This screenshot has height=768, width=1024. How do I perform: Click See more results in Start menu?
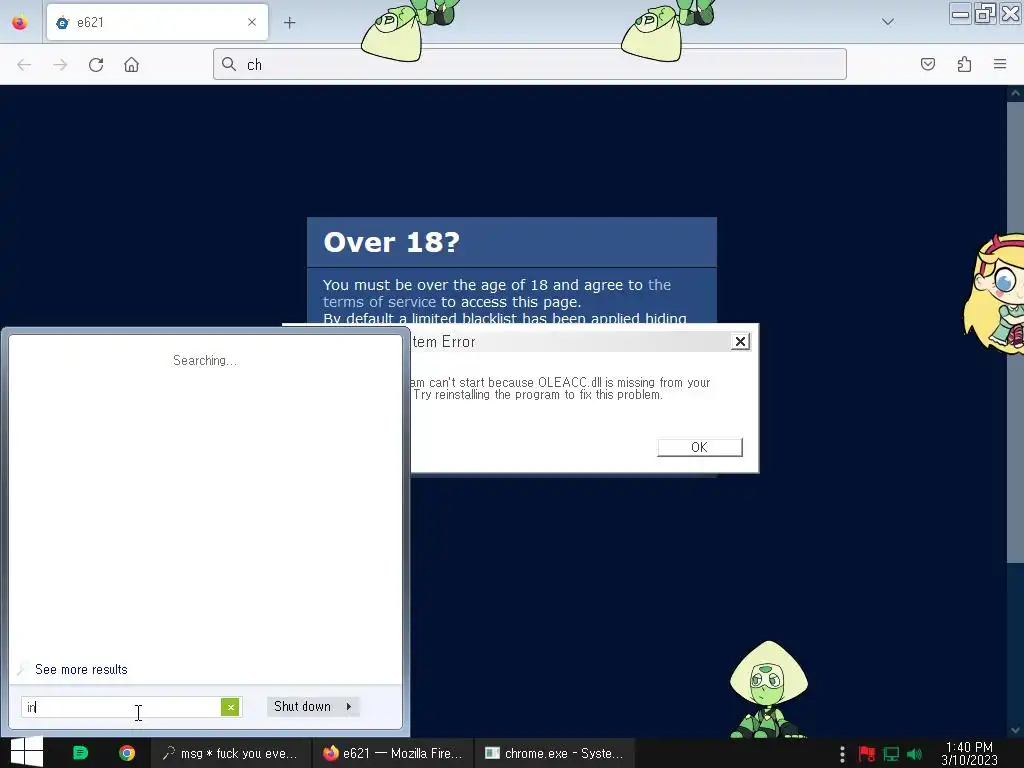81,669
